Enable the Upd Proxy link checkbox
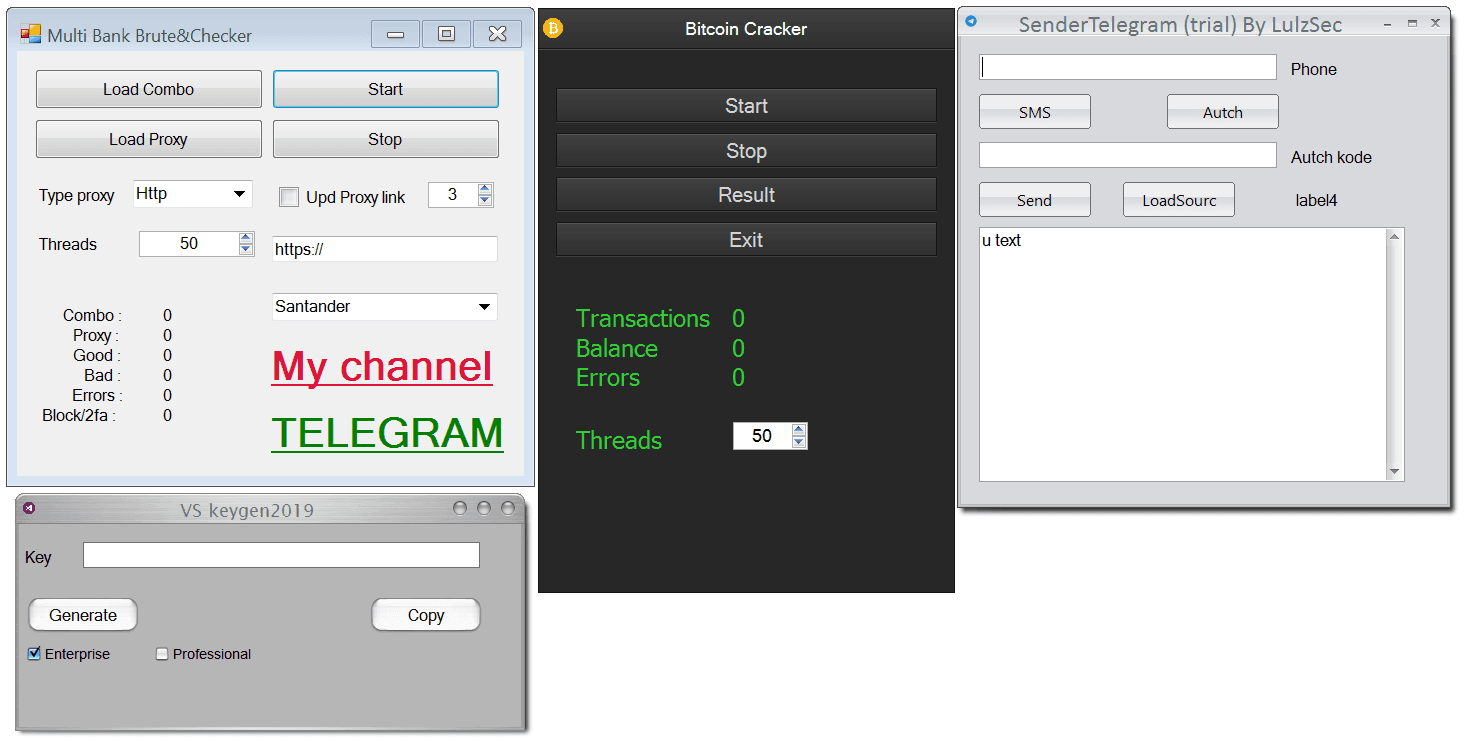 (x=289, y=197)
